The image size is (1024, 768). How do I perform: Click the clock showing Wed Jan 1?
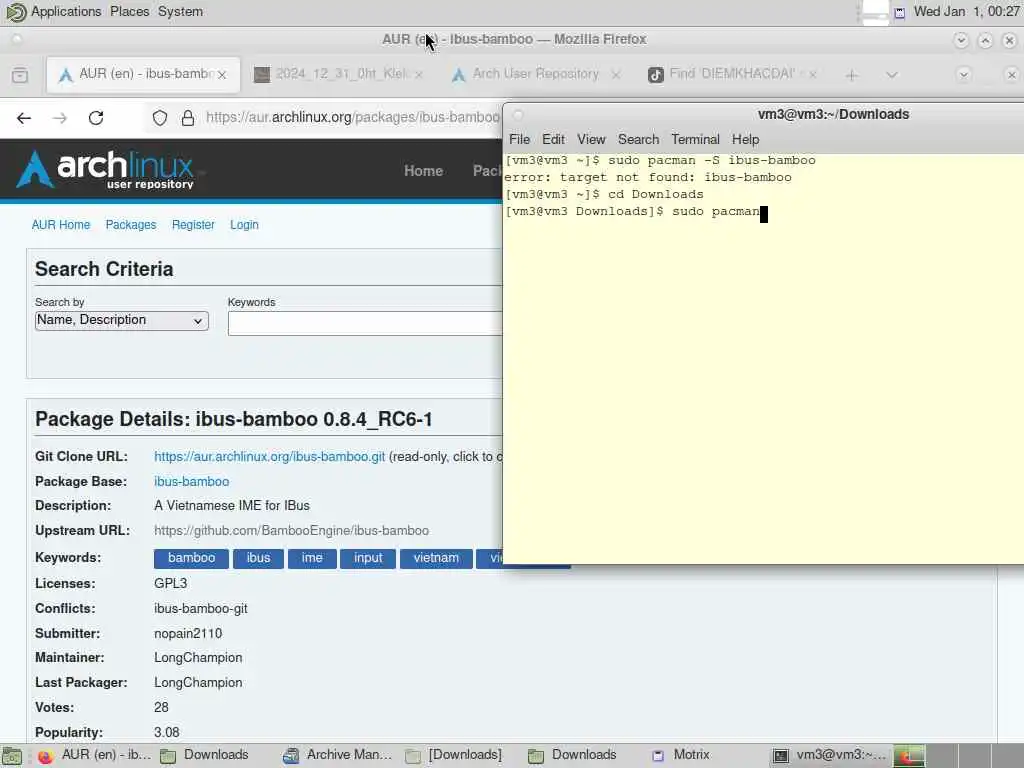point(967,12)
